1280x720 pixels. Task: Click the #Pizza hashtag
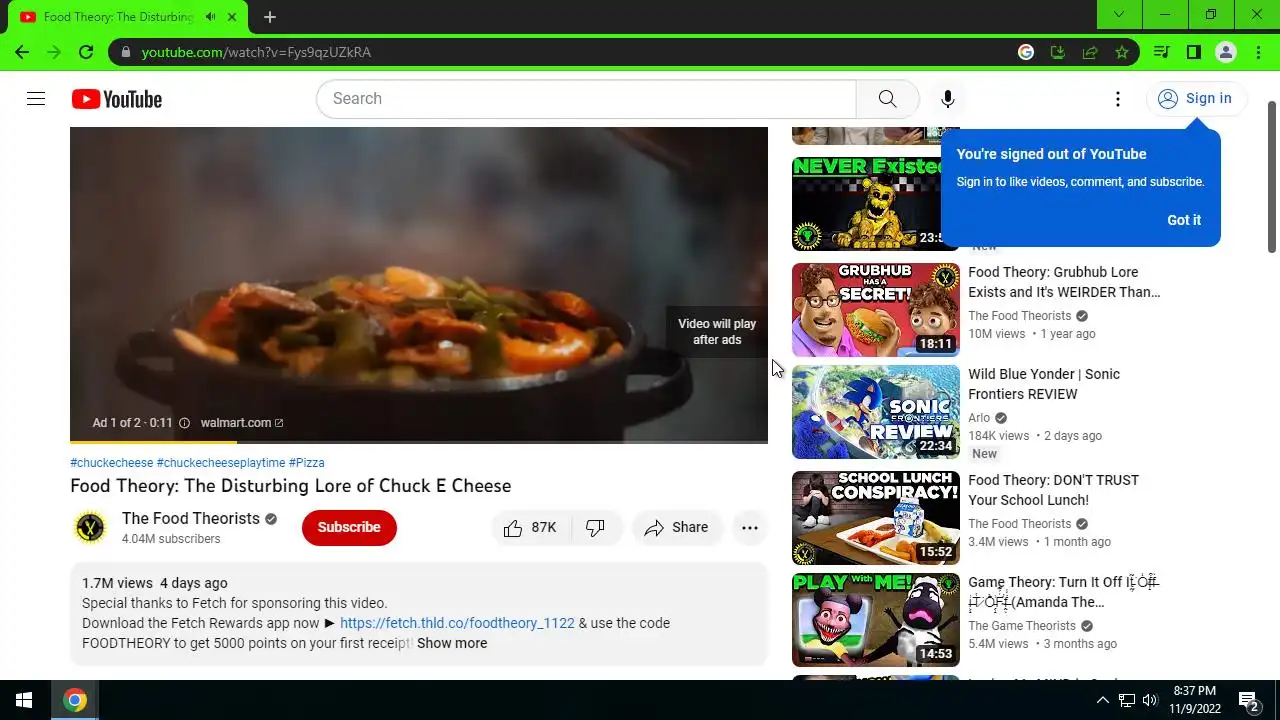point(307,463)
